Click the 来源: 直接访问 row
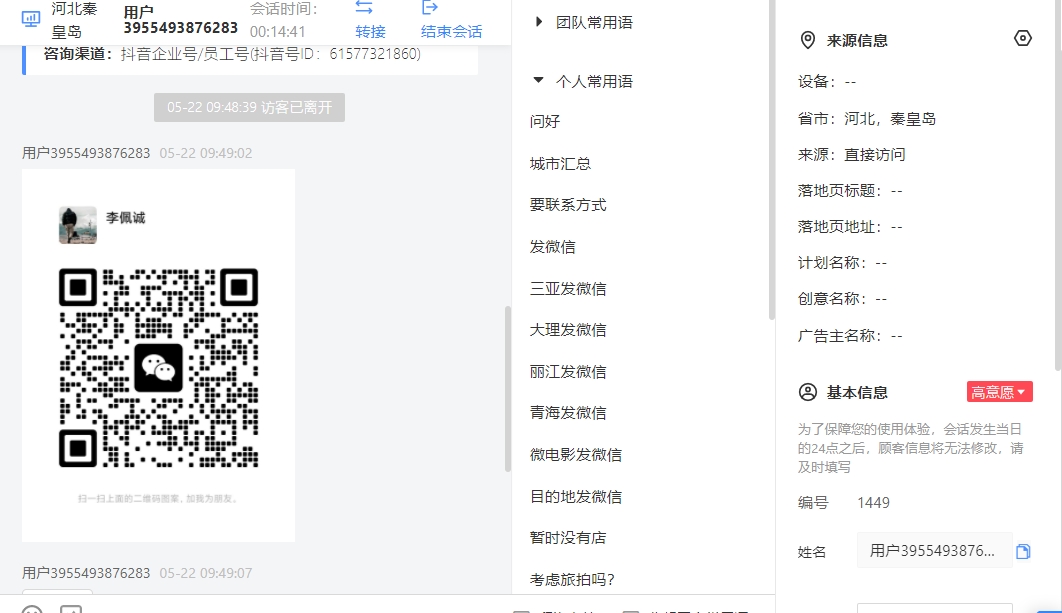 [x=851, y=155]
